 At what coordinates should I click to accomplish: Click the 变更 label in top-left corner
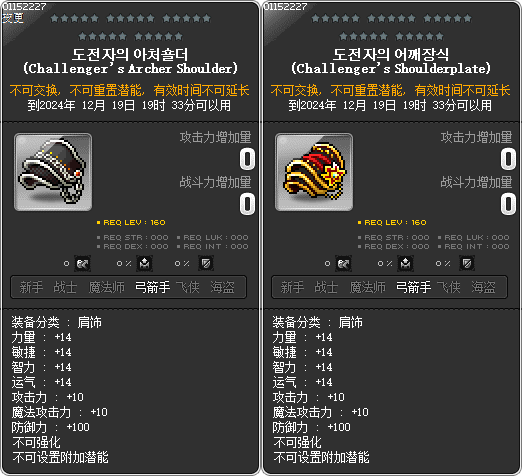13,18
